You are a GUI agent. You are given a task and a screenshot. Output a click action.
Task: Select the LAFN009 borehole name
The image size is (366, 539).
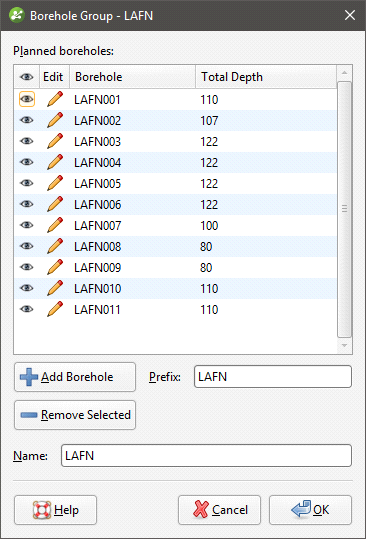98,267
